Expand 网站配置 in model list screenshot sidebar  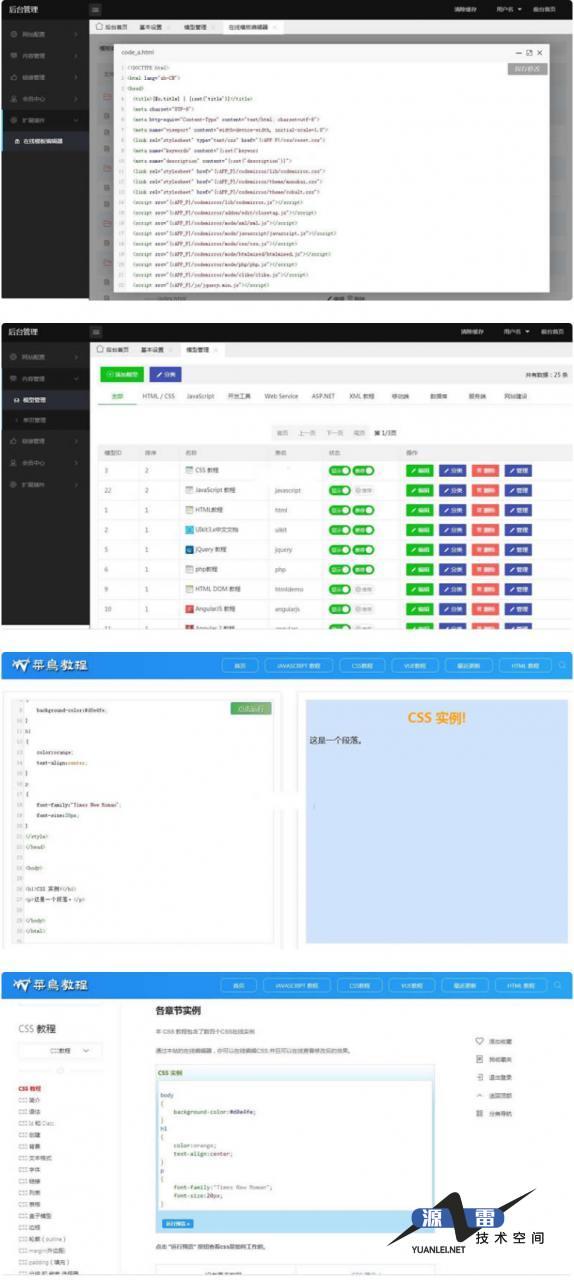tap(45, 357)
